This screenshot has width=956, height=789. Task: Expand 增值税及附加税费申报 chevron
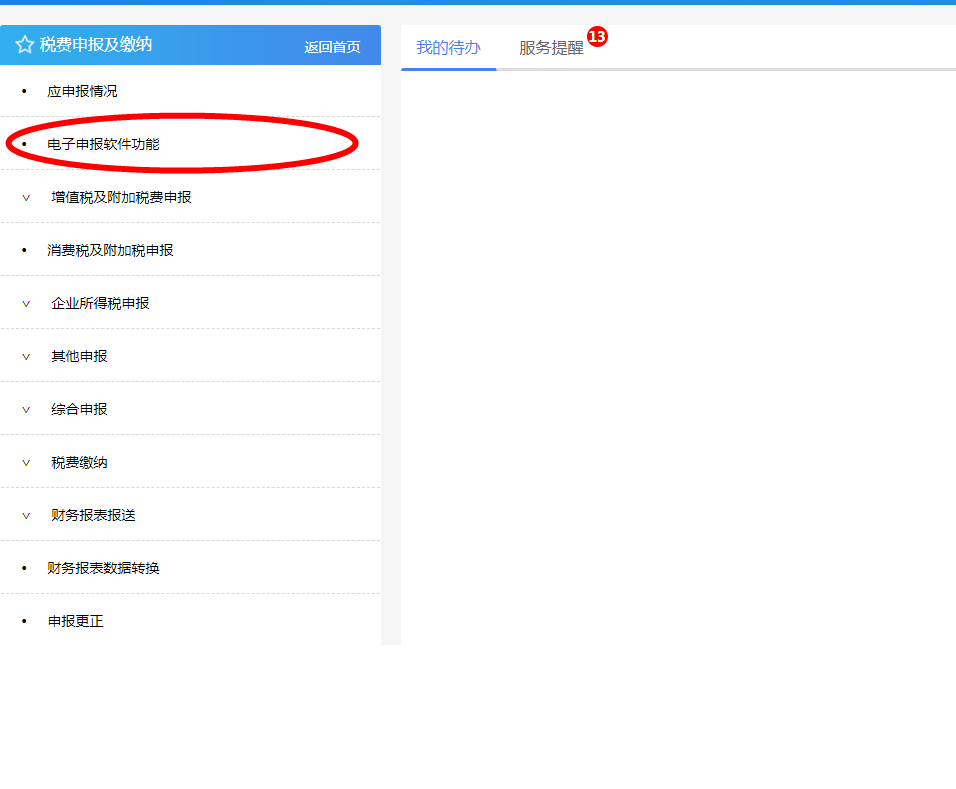(x=26, y=198)
